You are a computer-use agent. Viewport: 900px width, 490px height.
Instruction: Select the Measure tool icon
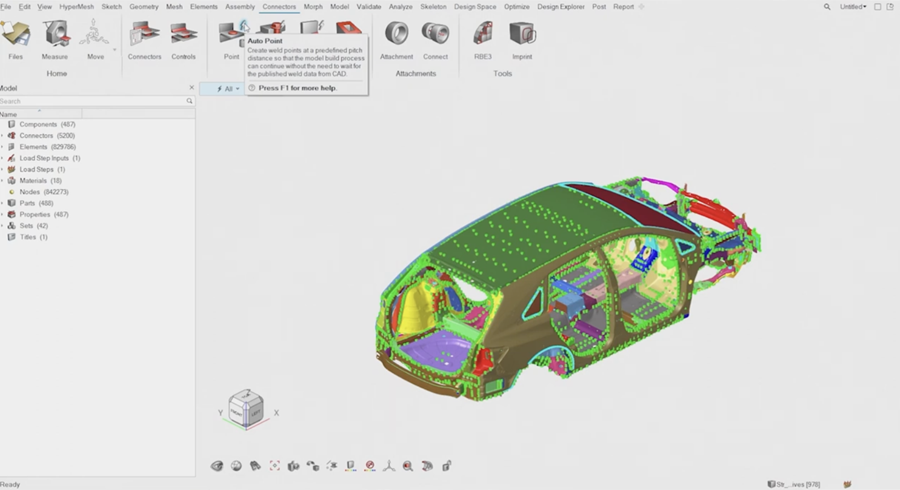[x=55, y=34]
